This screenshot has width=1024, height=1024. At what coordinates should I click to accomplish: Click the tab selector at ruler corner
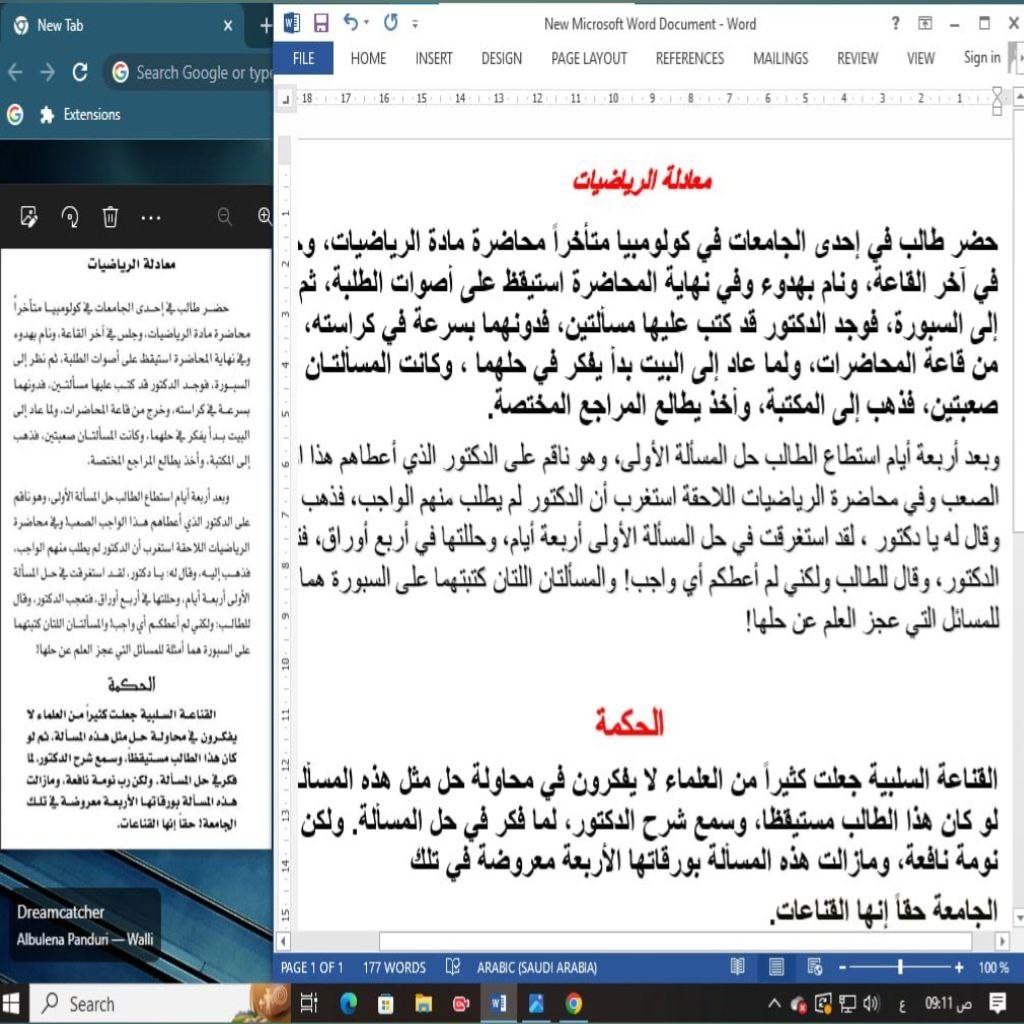pyautogui.click(x=285, y=99)
